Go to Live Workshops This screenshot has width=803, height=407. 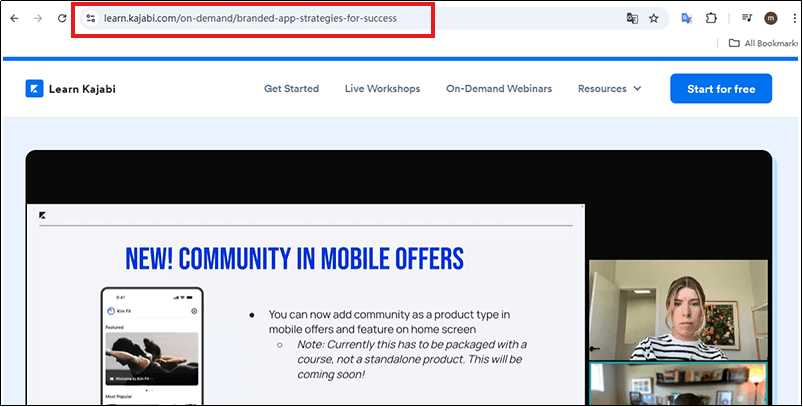(382, 88)
